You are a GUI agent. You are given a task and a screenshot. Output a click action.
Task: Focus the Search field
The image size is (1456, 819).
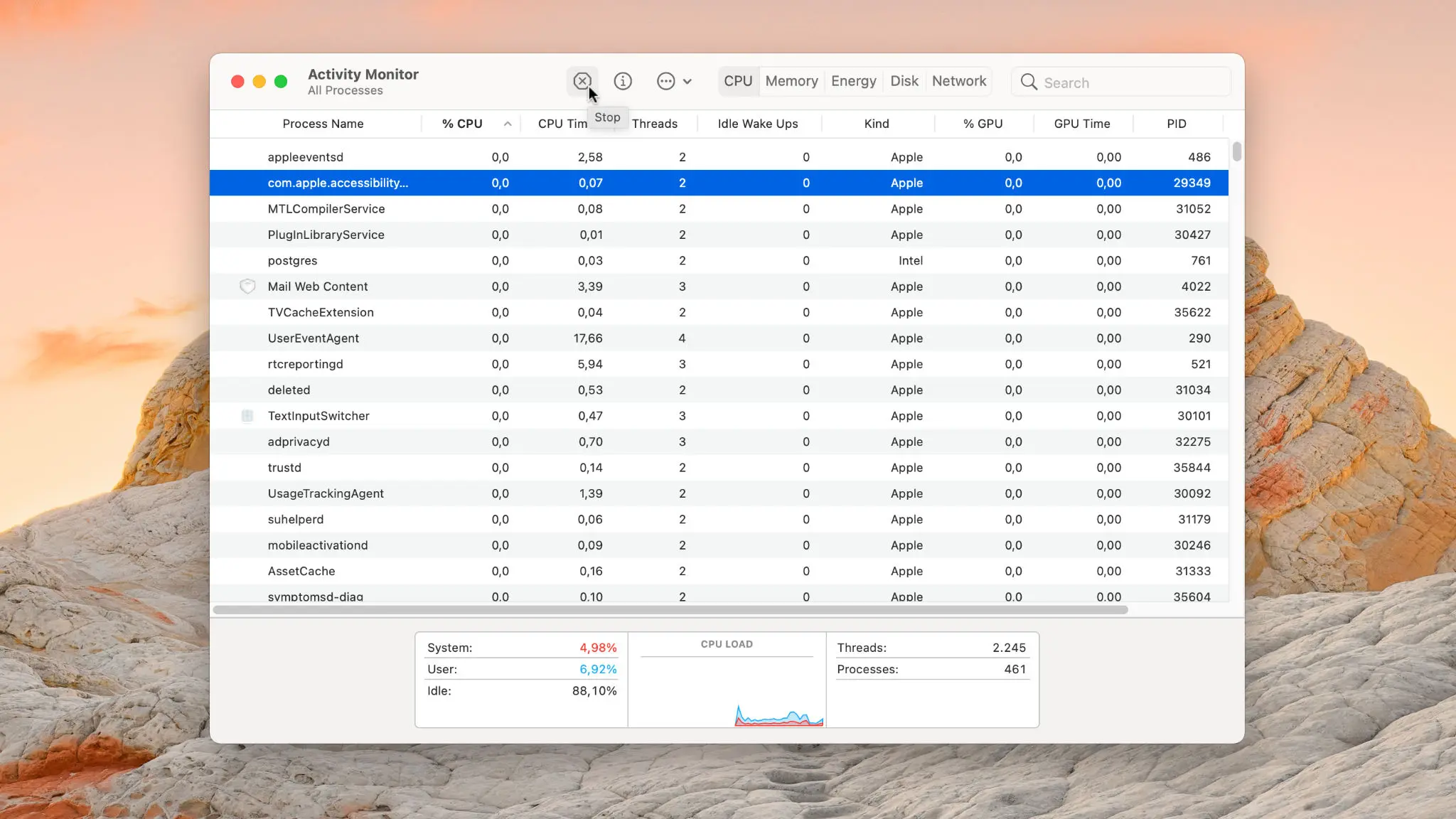1121,82
